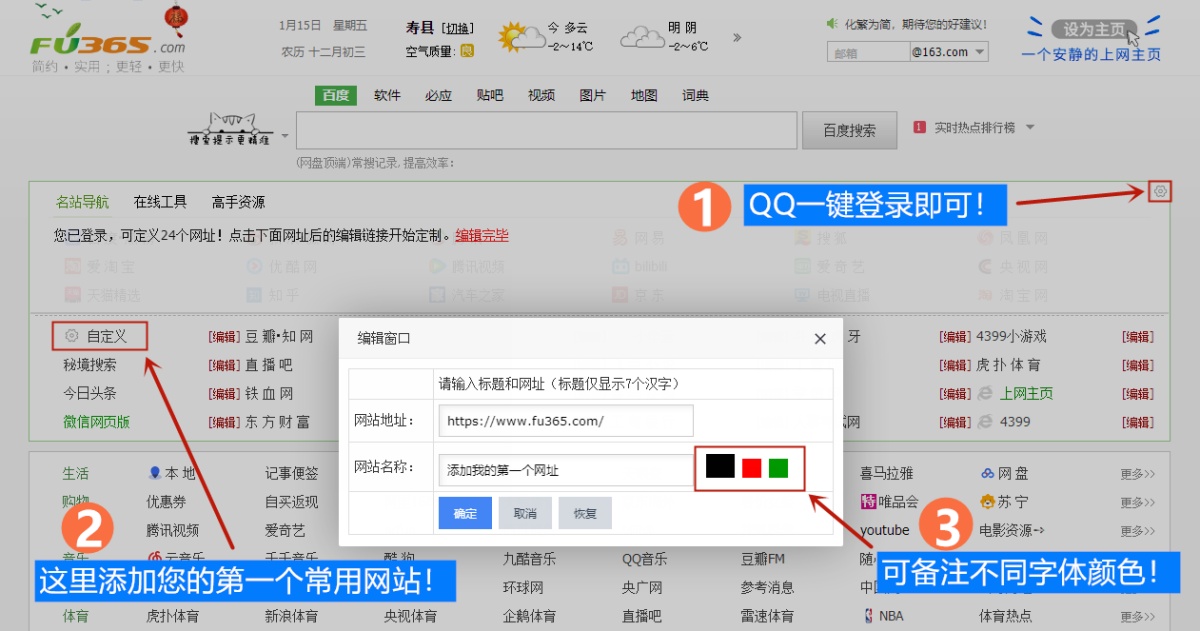Image resolution: width=1200 pixels, height=631 pixels.
Task: Click the 网站地址 URL input field
Action: click(565, 421)
